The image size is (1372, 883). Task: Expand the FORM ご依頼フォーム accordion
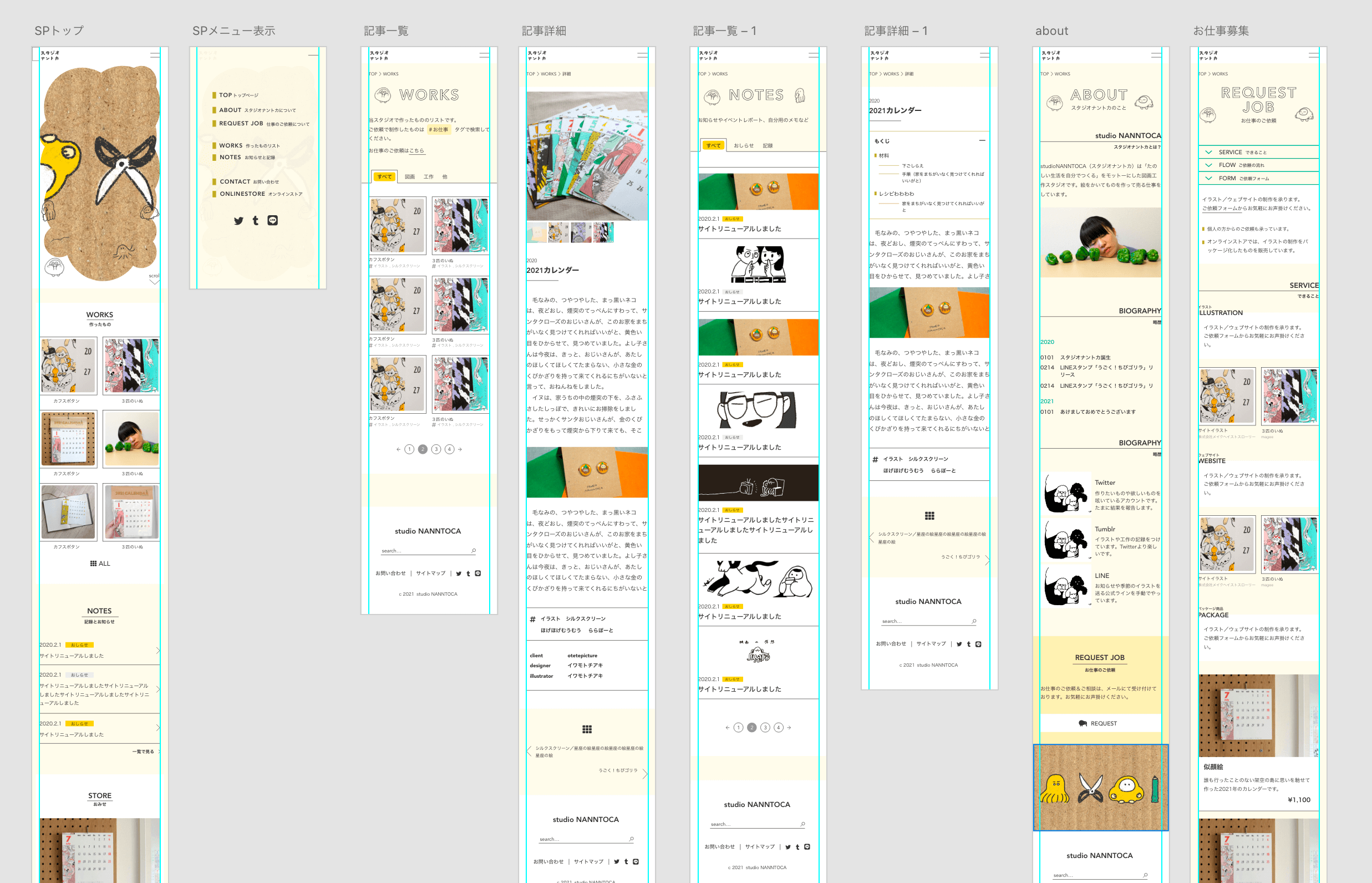coord(1258,179)
